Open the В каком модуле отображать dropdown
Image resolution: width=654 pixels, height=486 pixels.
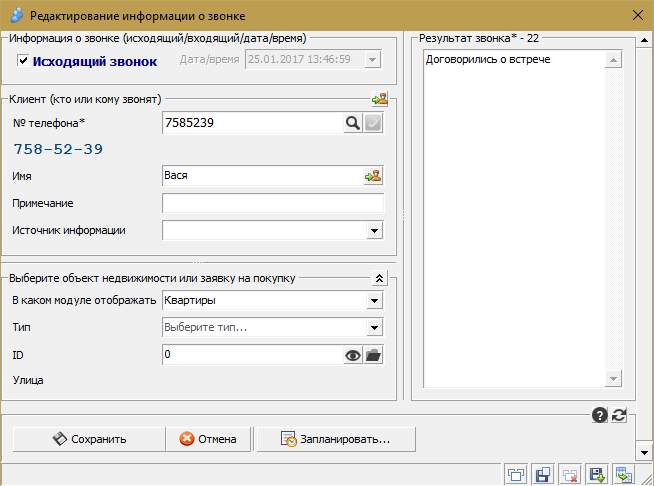[374, 300]
